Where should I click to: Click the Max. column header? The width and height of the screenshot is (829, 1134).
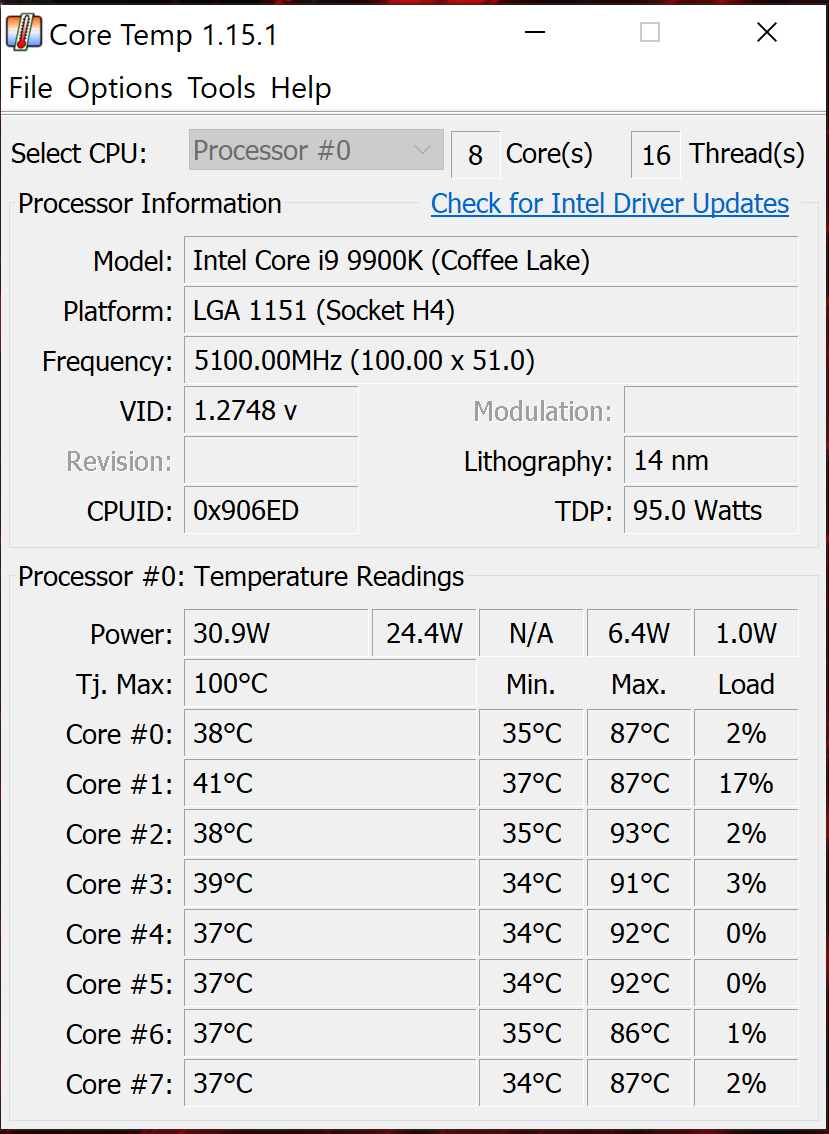(639, 684)
